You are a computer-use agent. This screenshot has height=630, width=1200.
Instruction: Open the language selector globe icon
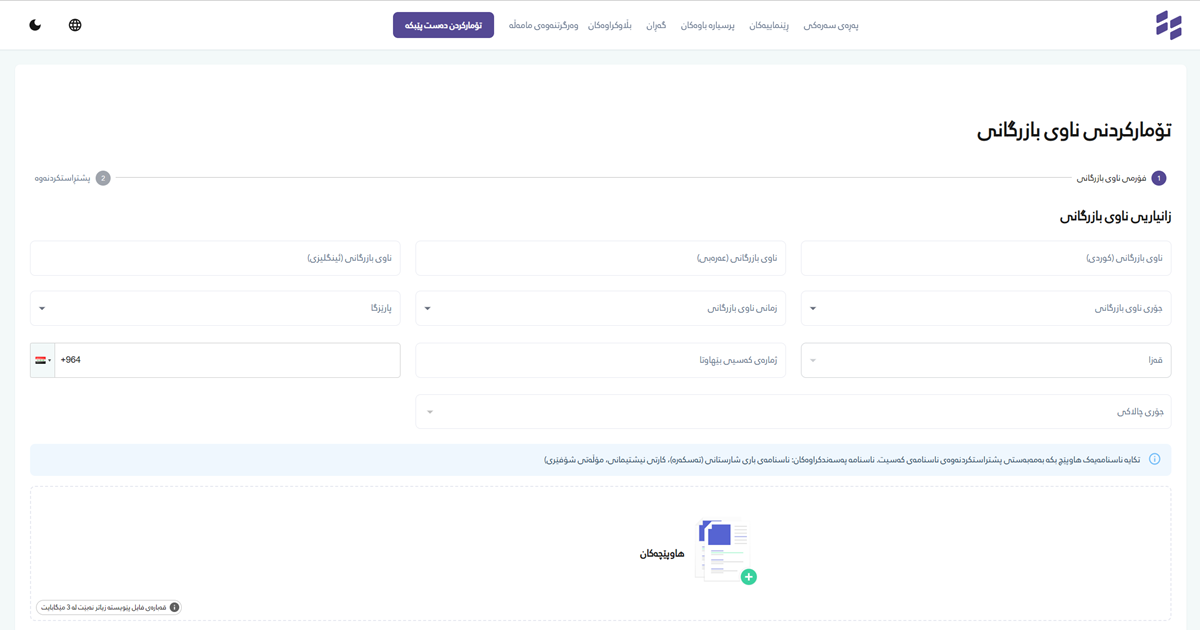75,25
